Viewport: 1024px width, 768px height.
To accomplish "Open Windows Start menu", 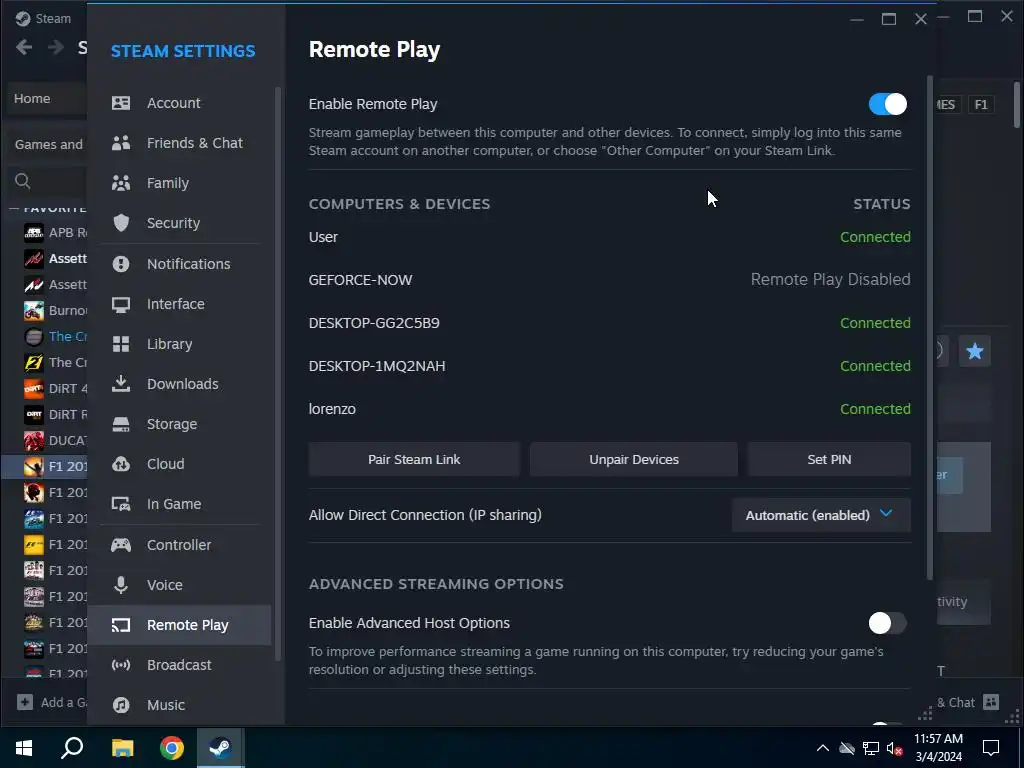I will (x=24, y=747).
